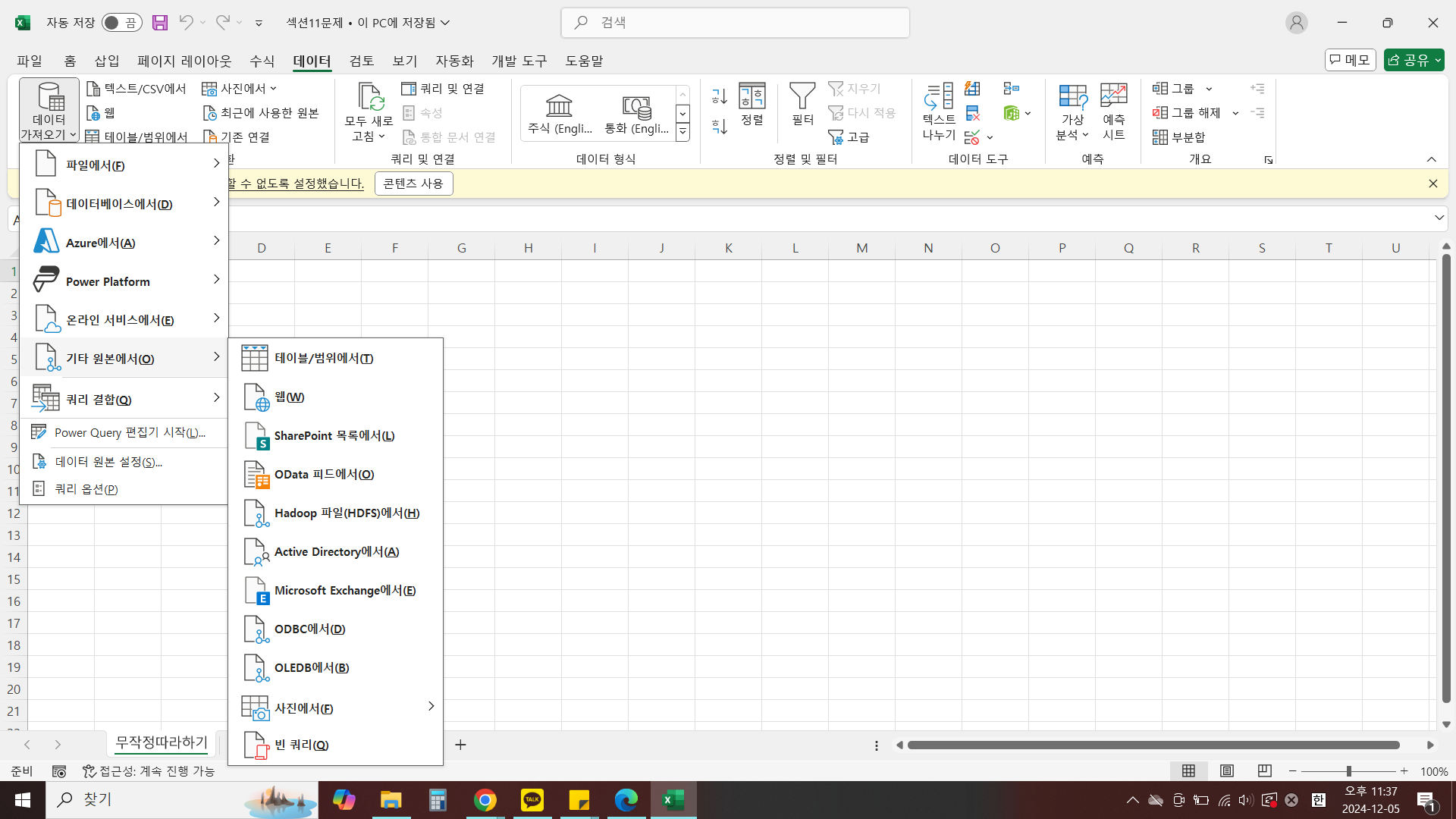Screen dimensions: 1456x819
Task: Toggle the AutoSave switch
Action: (x=121, y=23)
